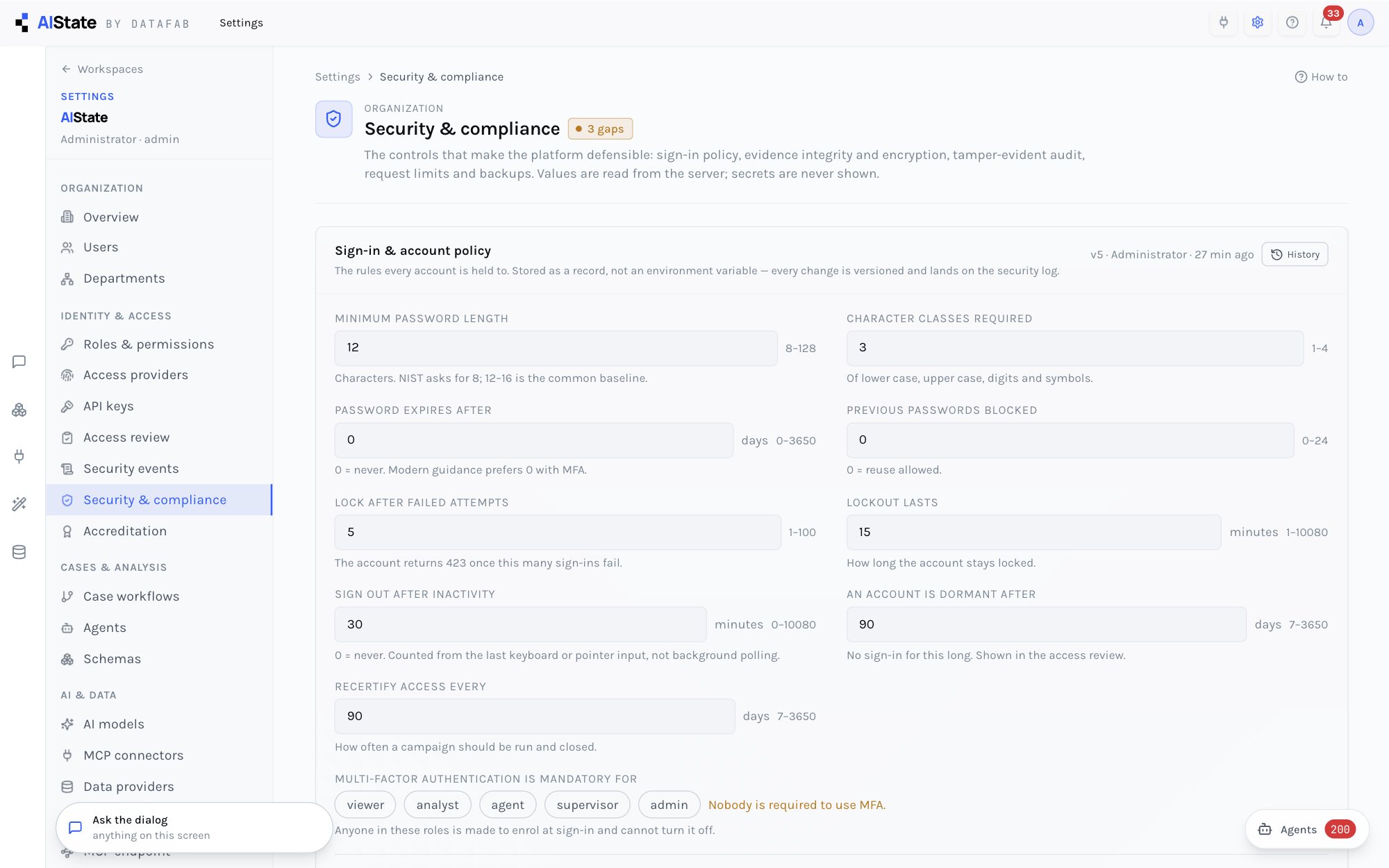Viewport: 1389px width, 868px height.
Task: Open the Agents 200 floating button
Action: point(1307,829)
